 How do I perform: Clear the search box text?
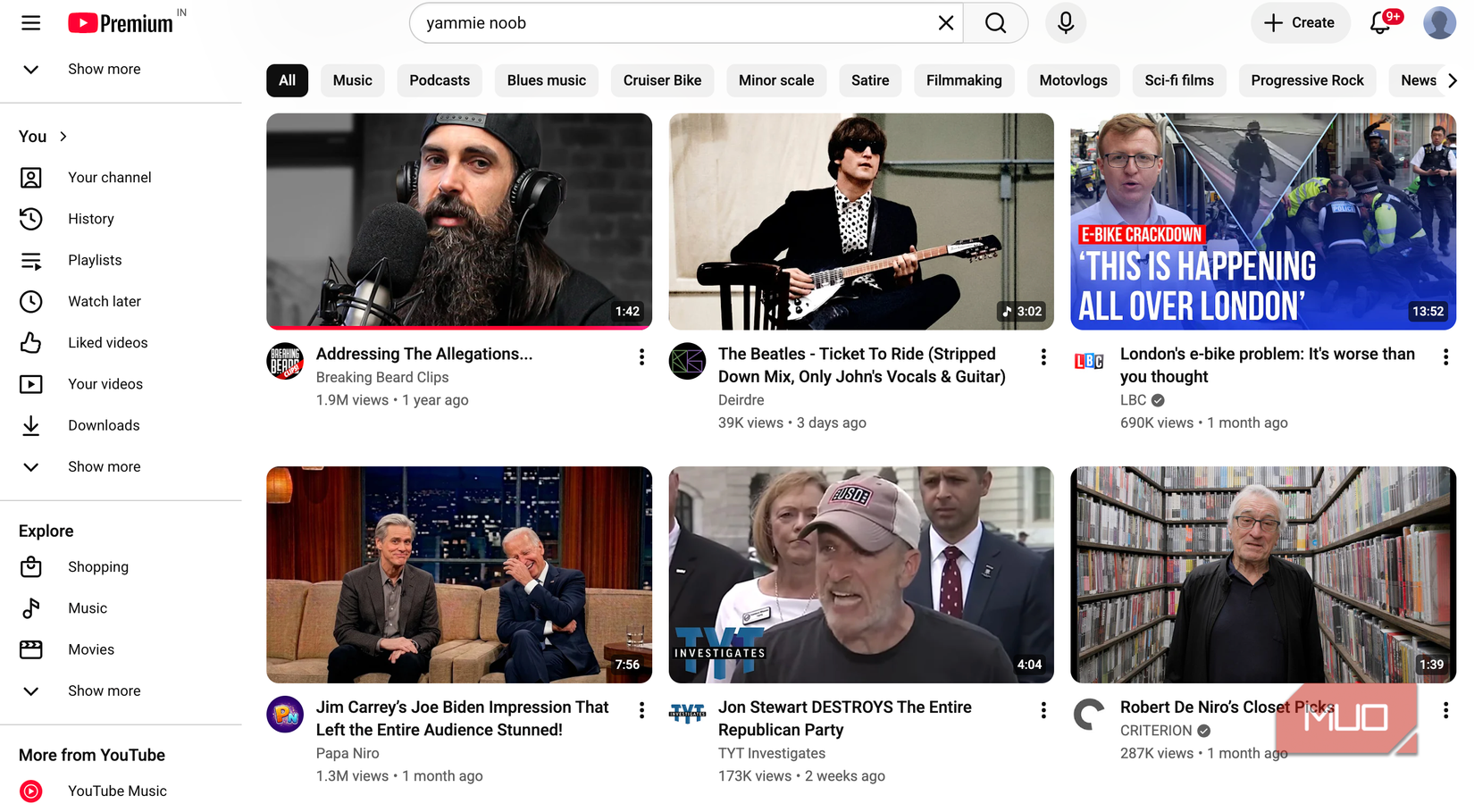click(x=945, y=23)
